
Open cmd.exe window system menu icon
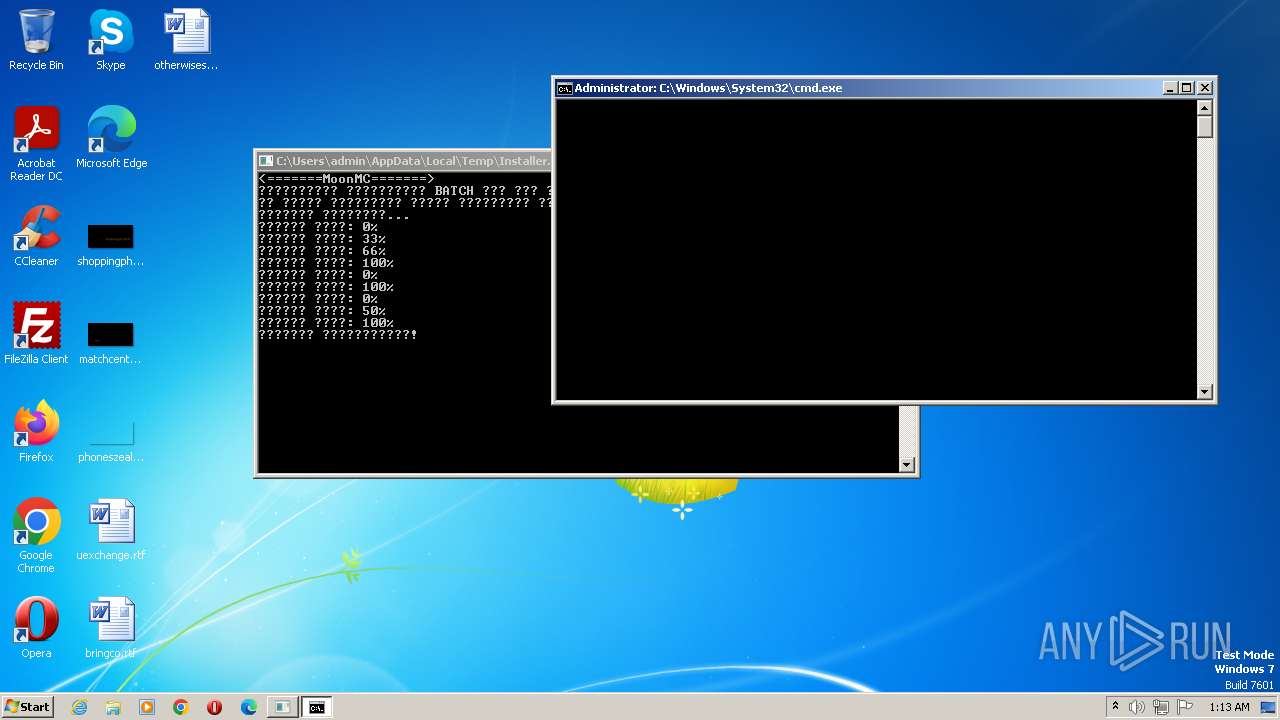click(x=564, y=88)
